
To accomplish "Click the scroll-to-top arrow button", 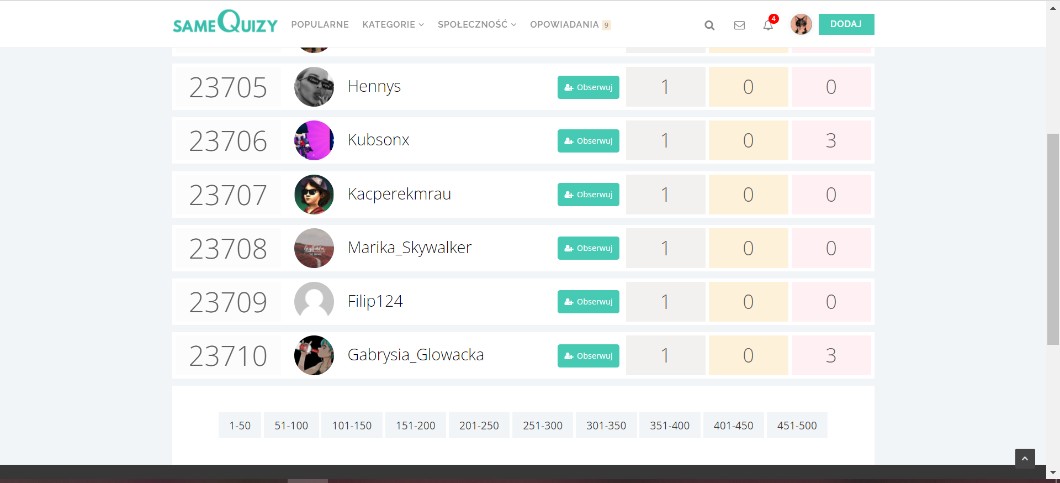I will click(1024, 459).
